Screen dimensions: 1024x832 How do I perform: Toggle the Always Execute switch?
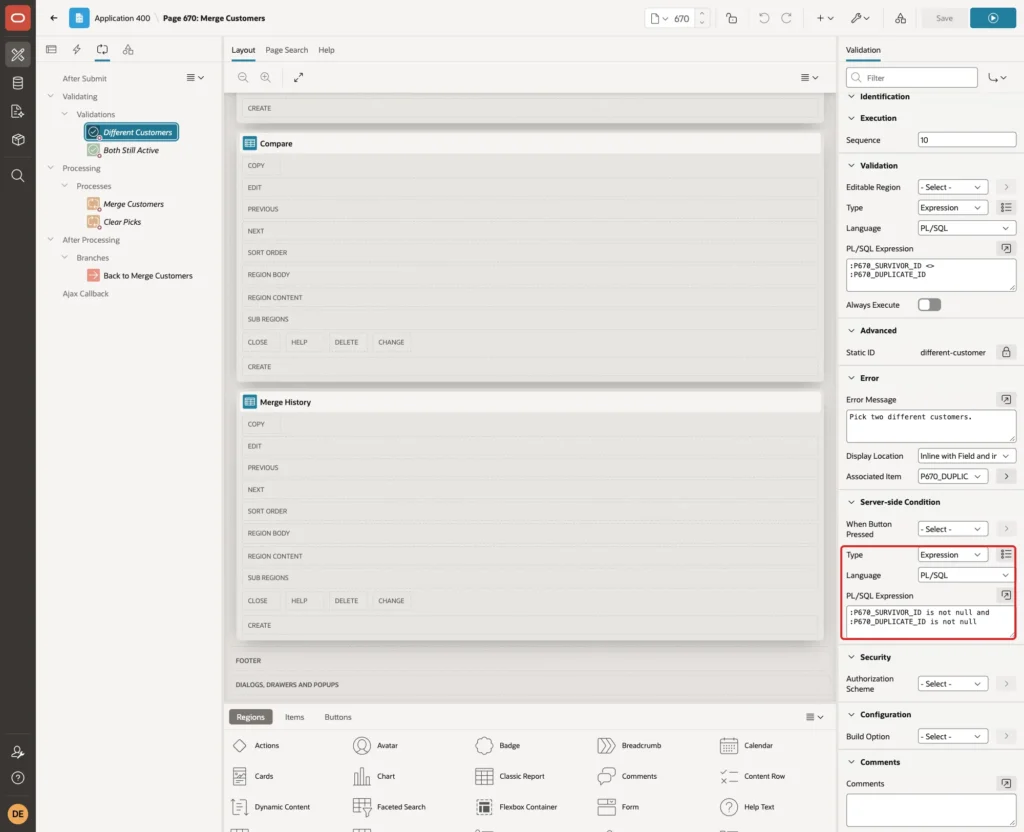(929, 304)
